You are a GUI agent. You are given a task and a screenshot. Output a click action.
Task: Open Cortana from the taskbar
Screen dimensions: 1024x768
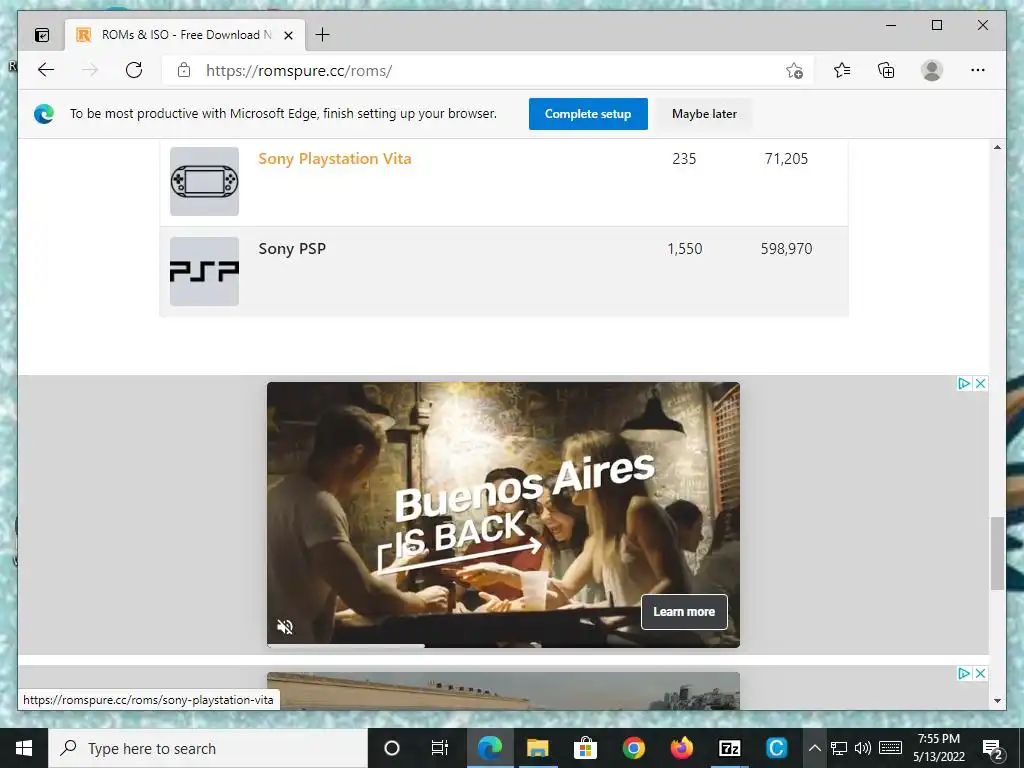coord(392,748)
